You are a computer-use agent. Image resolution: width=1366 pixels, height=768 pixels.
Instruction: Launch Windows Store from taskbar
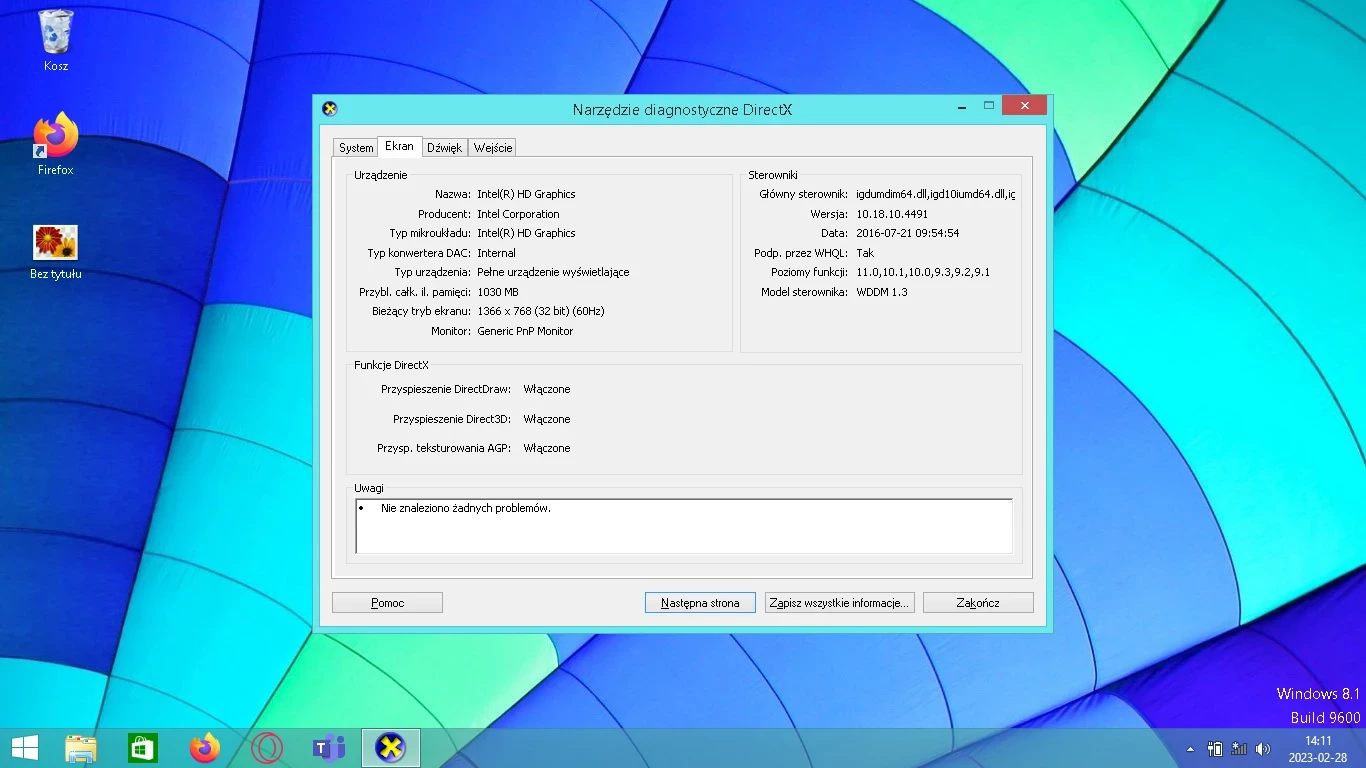coord(143,748)
